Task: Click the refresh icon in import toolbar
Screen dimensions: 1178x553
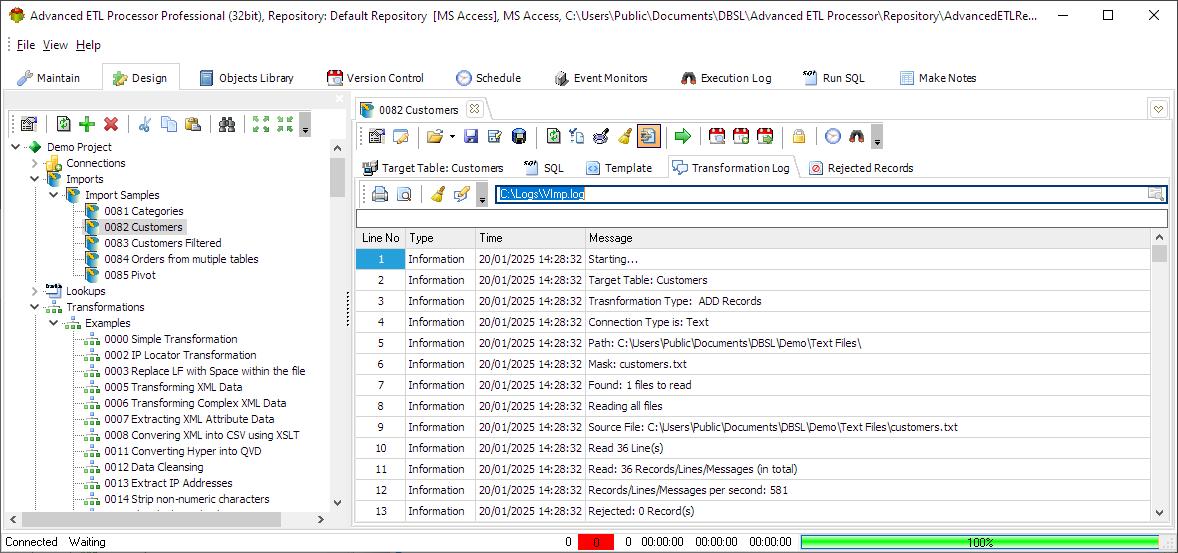Action: 554,136
